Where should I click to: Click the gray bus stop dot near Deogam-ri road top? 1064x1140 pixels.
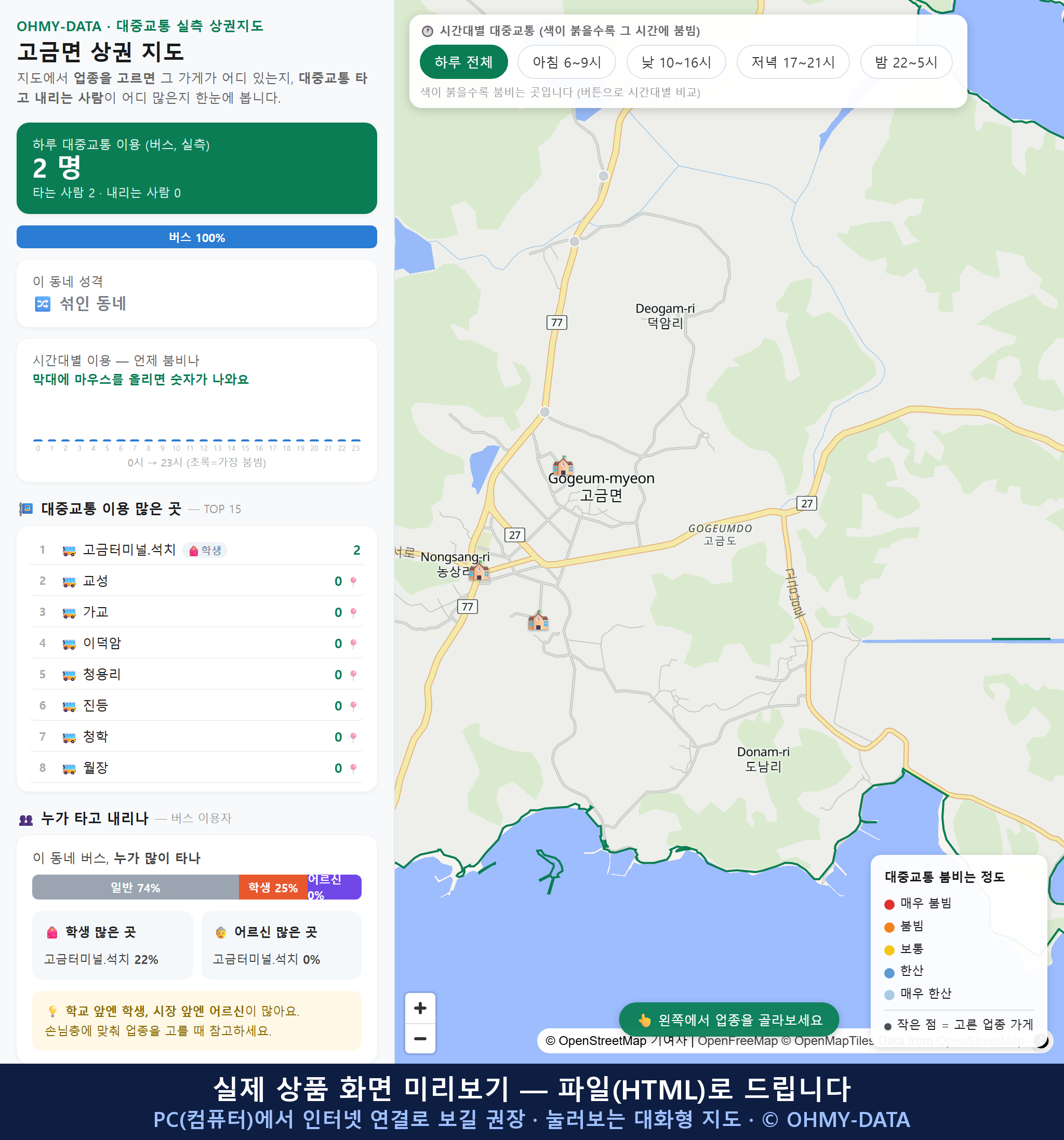tap(603, 176)
